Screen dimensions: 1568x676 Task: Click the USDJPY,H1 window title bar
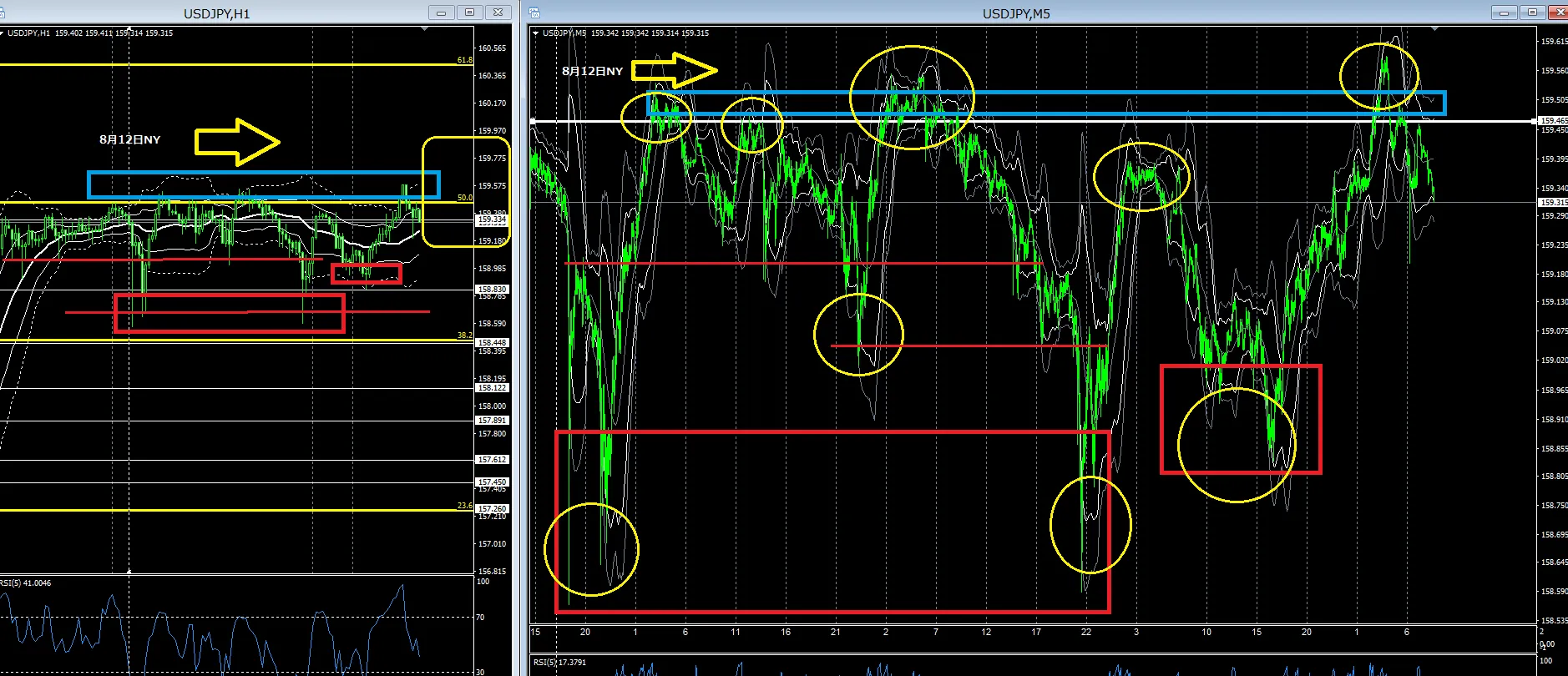217,13
